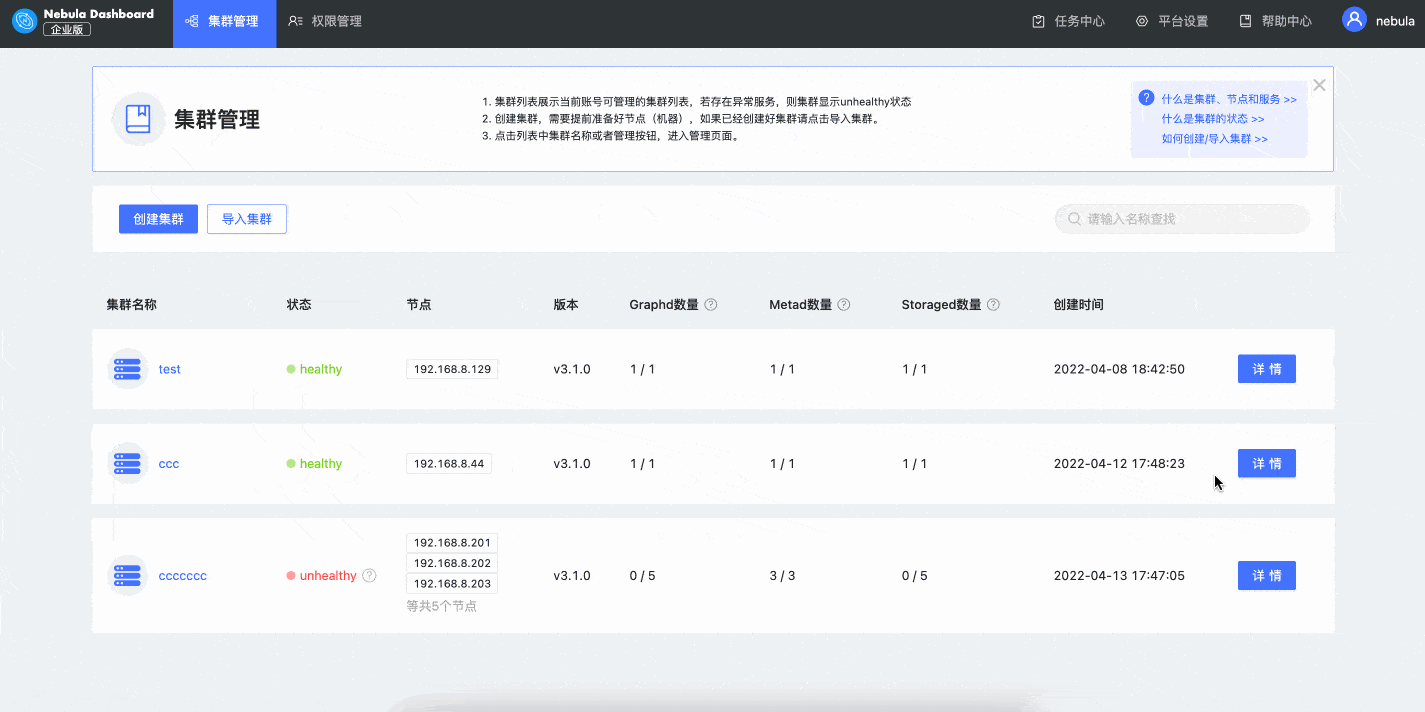
Task: Click the healthy status of ccc cluster
Action: 314,464
